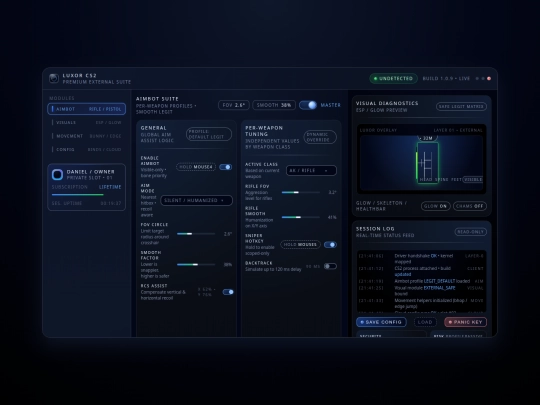Click the Luxor CS2 logo icon

pos(54,79)
